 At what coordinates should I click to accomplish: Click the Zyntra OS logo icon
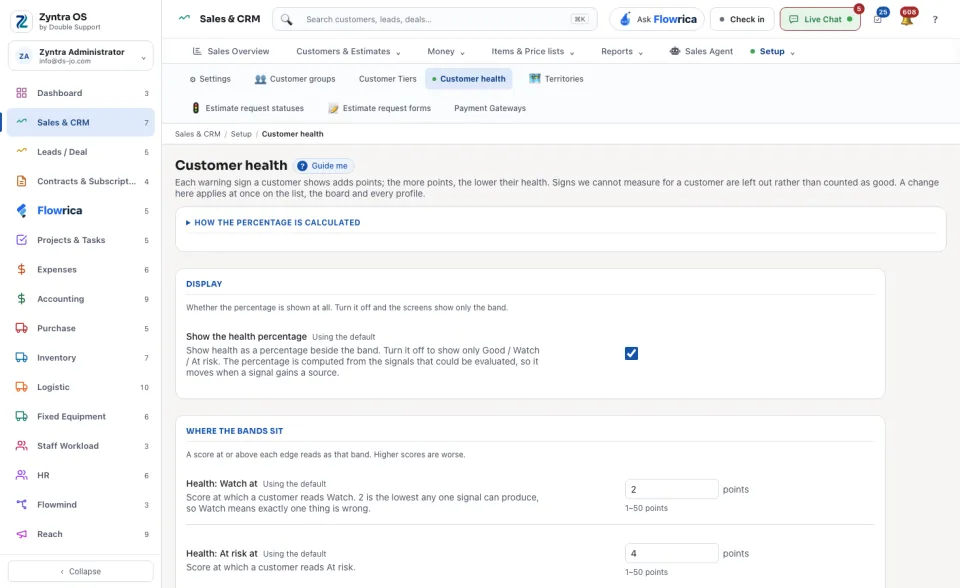22,21
